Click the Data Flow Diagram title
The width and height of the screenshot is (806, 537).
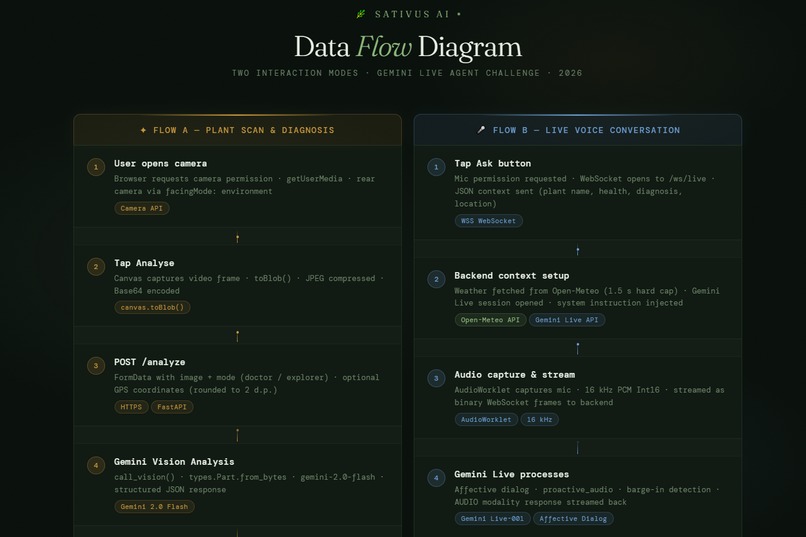pos(408,47)
